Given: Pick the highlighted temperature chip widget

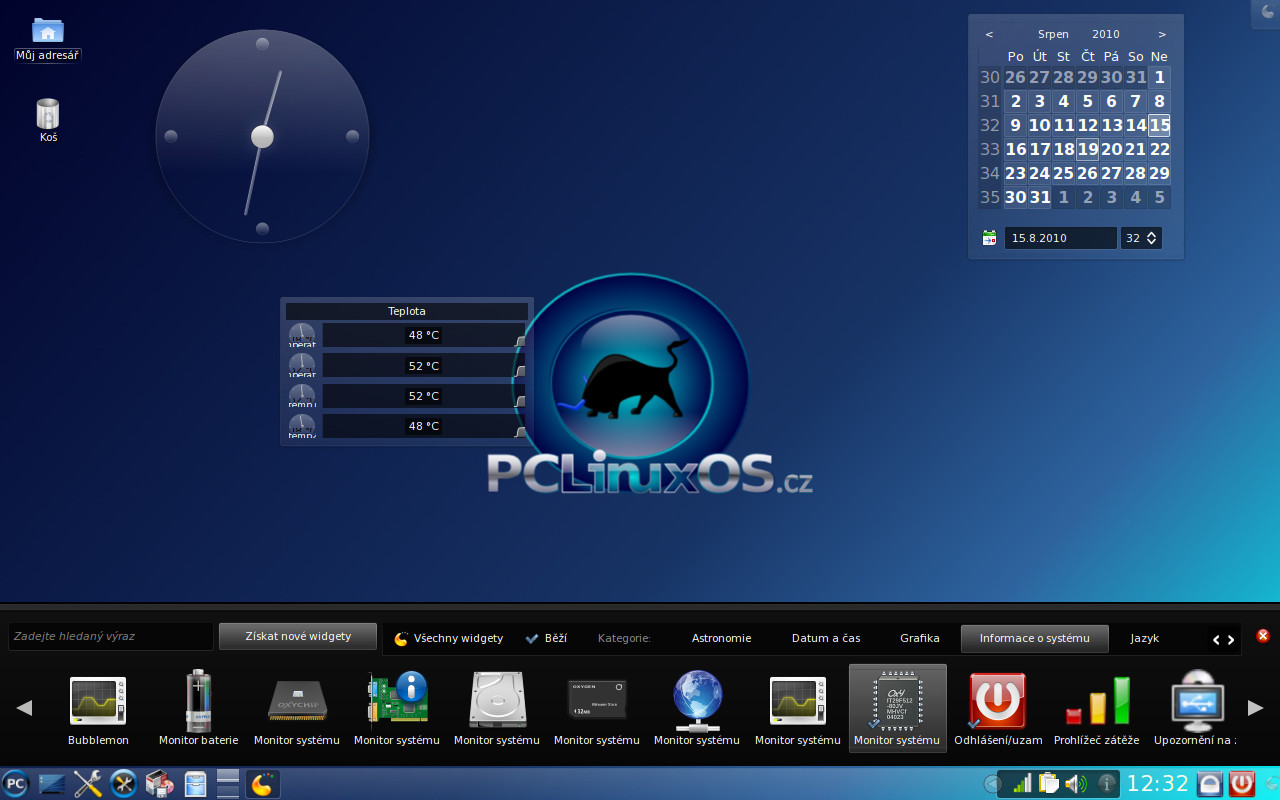Looking at the screenshot, I should click(897, 708).
